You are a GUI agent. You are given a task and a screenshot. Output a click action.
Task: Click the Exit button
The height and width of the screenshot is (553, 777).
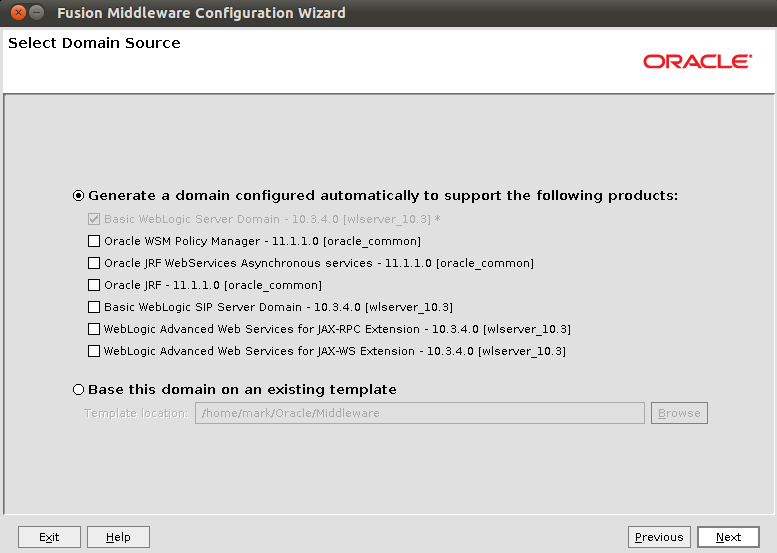click(x=49, y=537)
